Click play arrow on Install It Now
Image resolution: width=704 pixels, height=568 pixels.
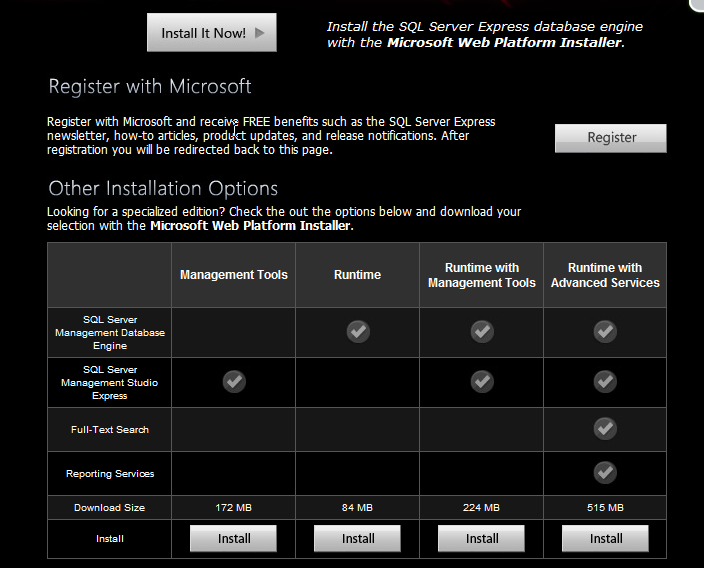pyautogui.click(x=260, y=33)
